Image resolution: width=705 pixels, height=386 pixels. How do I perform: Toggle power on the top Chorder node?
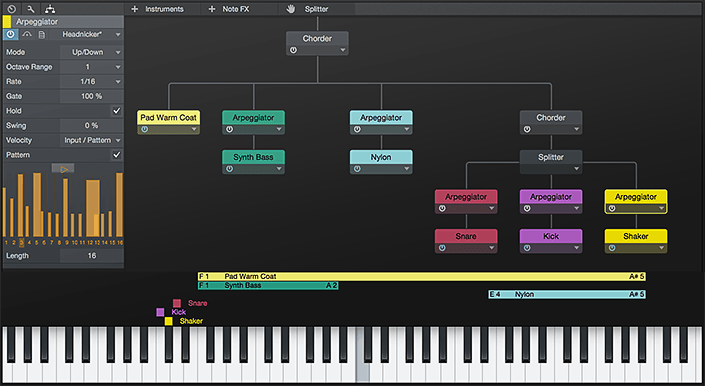click(293, 50)
